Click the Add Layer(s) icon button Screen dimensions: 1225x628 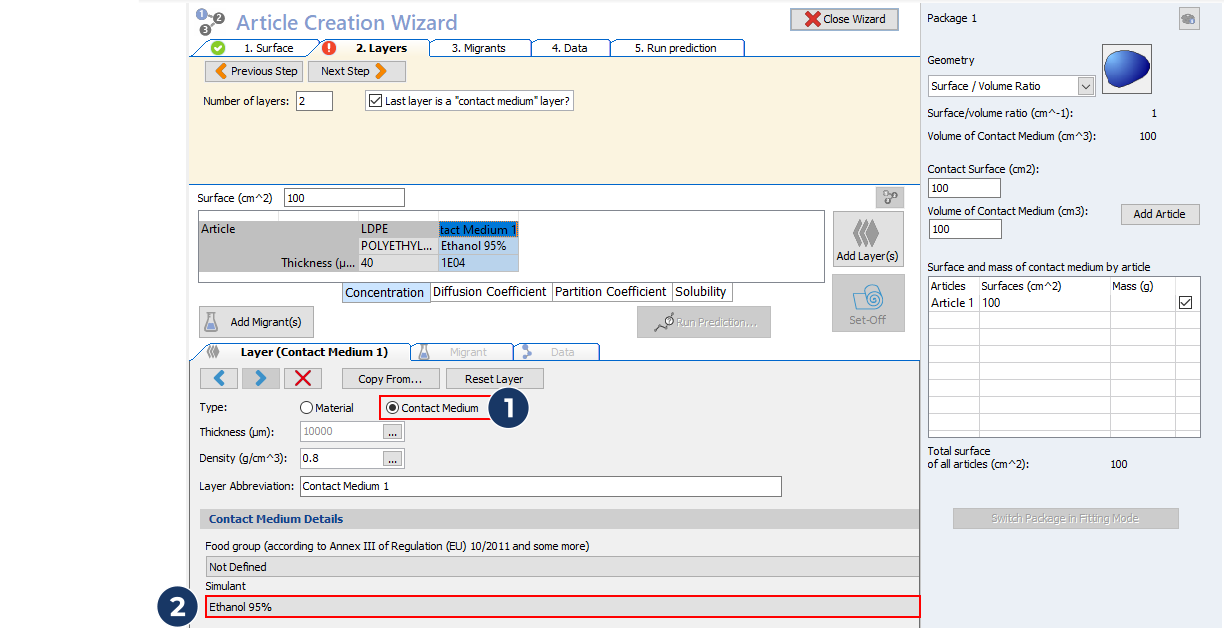[x=867, y=240]
